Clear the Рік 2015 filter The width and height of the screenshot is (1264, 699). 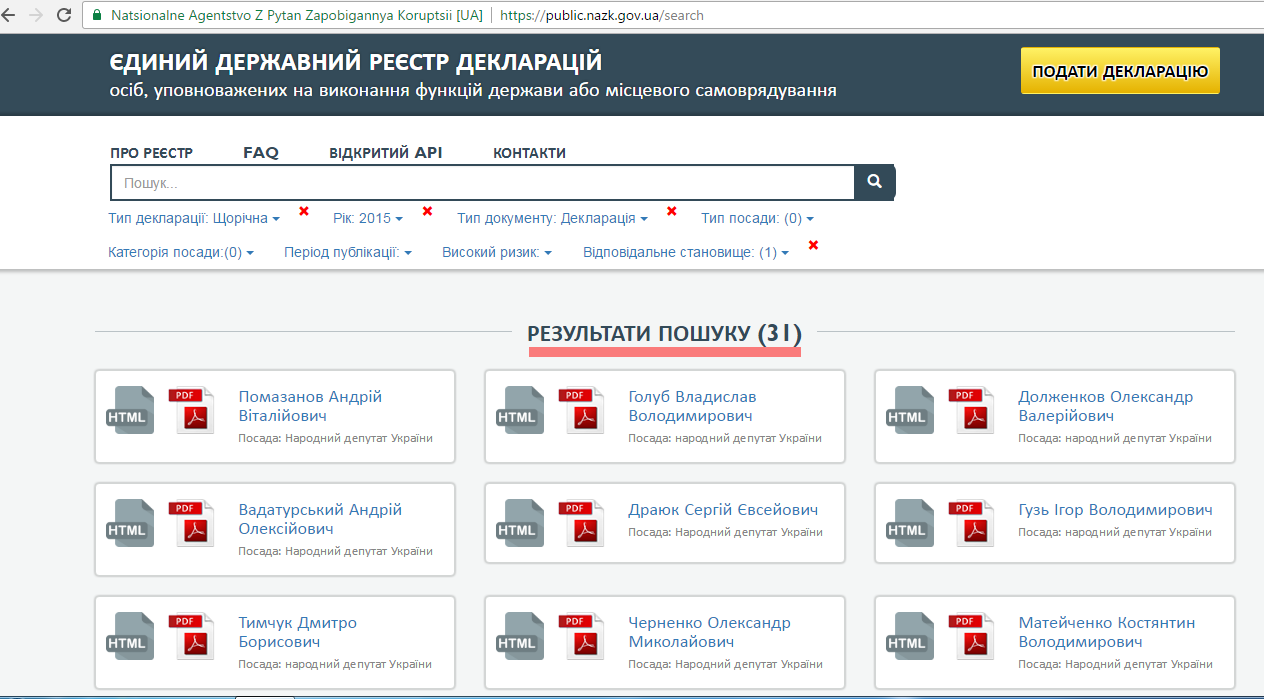coord(427,211)
